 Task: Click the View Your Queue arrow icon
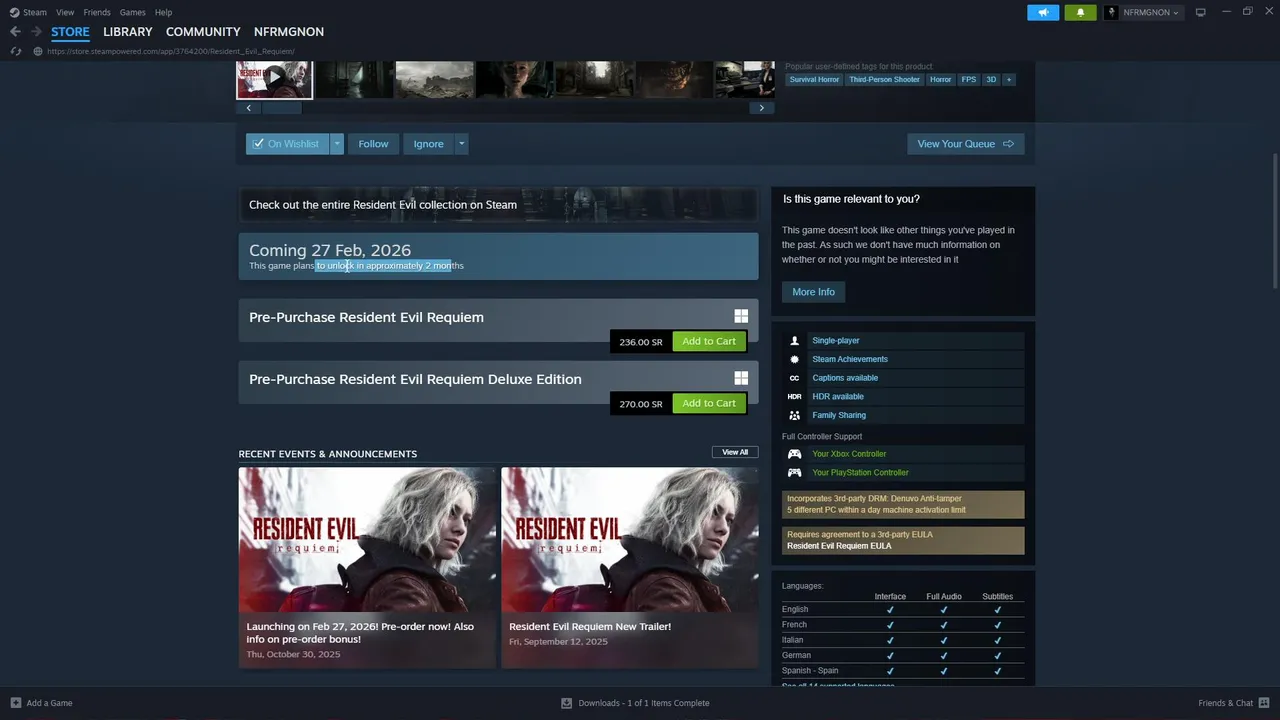[1008, 144]
